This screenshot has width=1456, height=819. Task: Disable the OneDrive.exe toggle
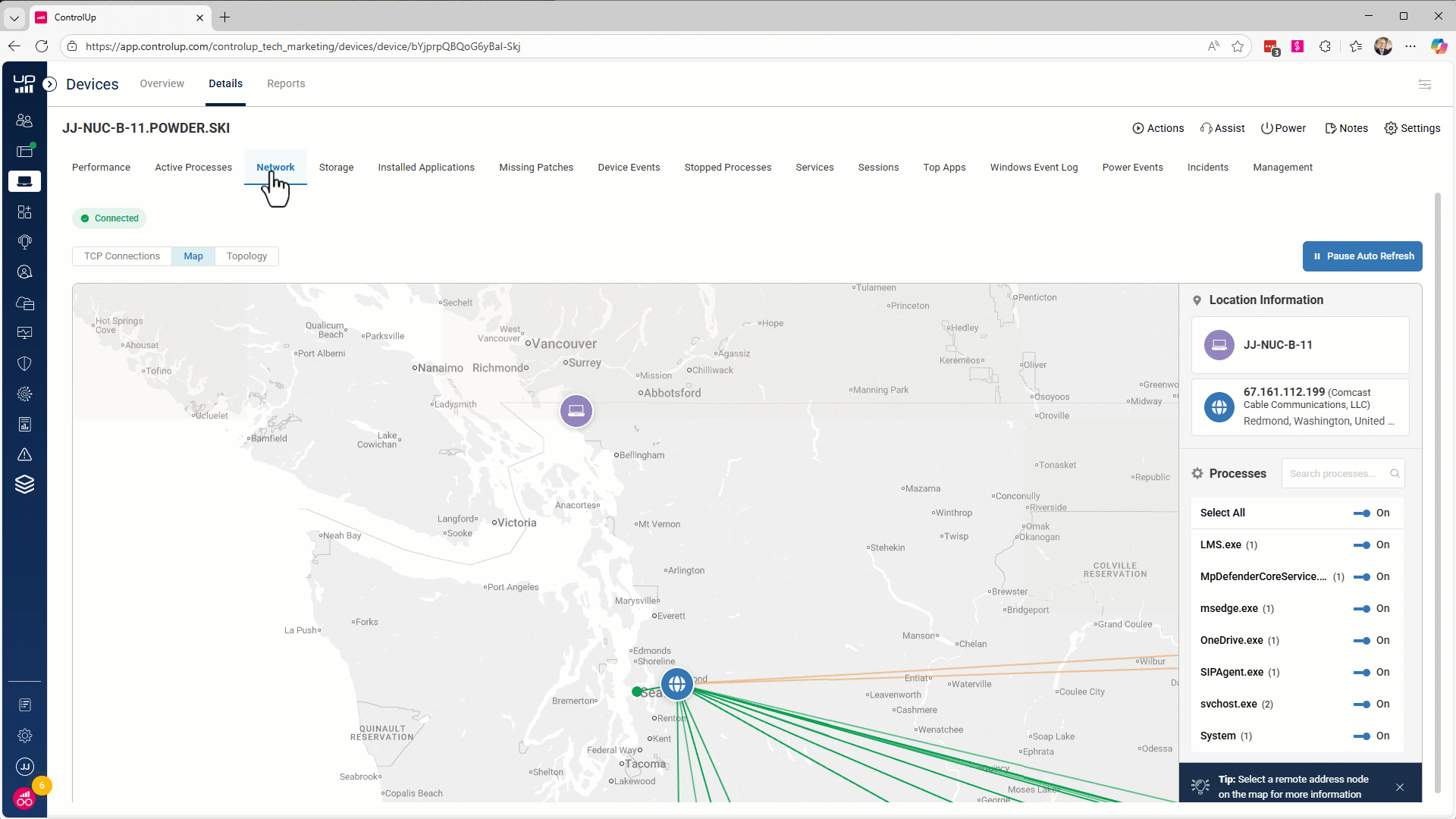[x=1363, y=640]
